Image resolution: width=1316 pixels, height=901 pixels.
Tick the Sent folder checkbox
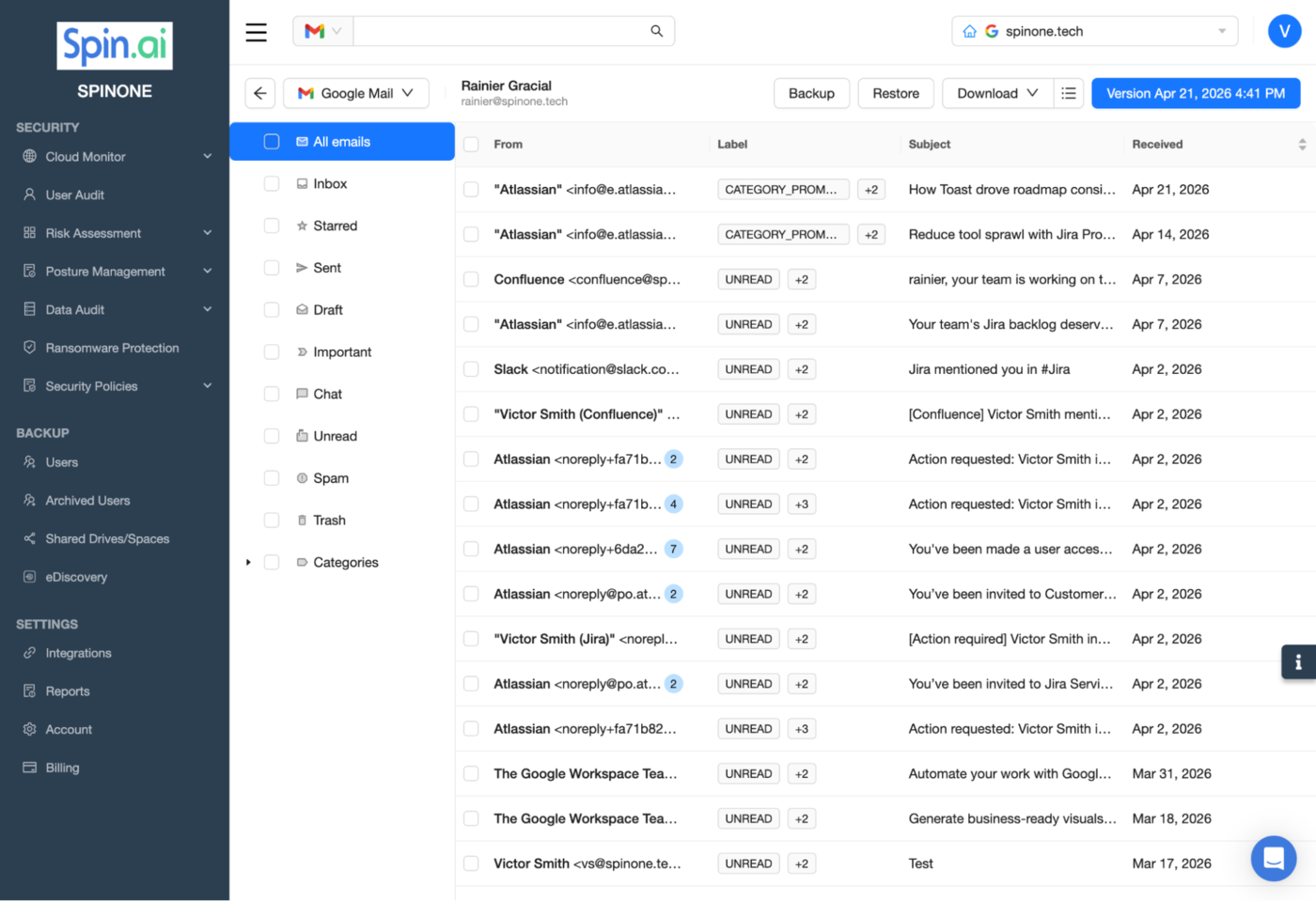coord(272,268)
